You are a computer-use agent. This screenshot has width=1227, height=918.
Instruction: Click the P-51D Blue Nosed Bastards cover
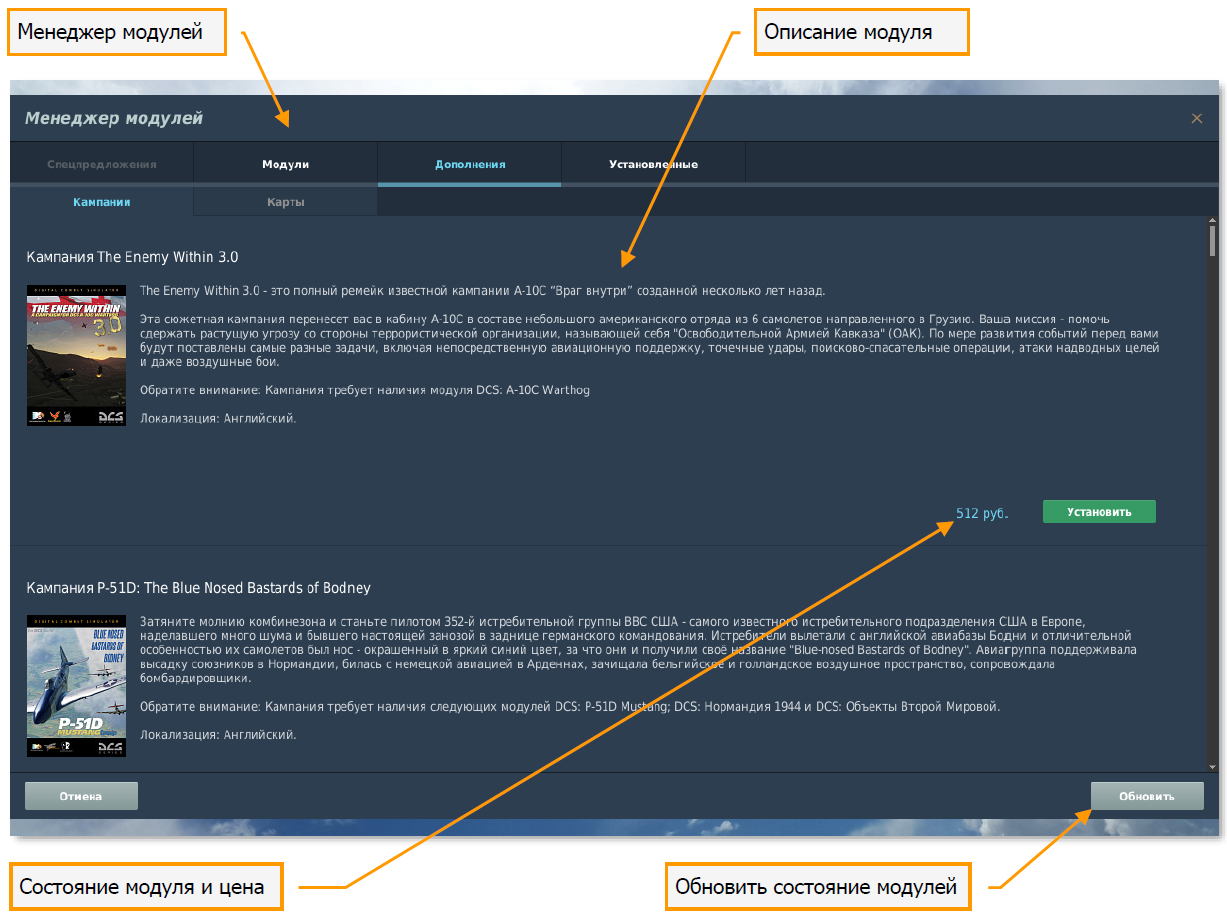pos(76,686)
